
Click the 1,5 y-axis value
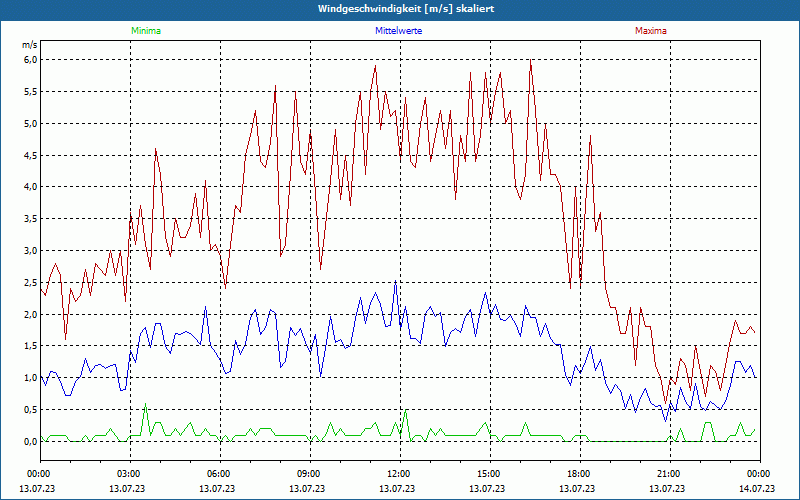pos(31,346)
